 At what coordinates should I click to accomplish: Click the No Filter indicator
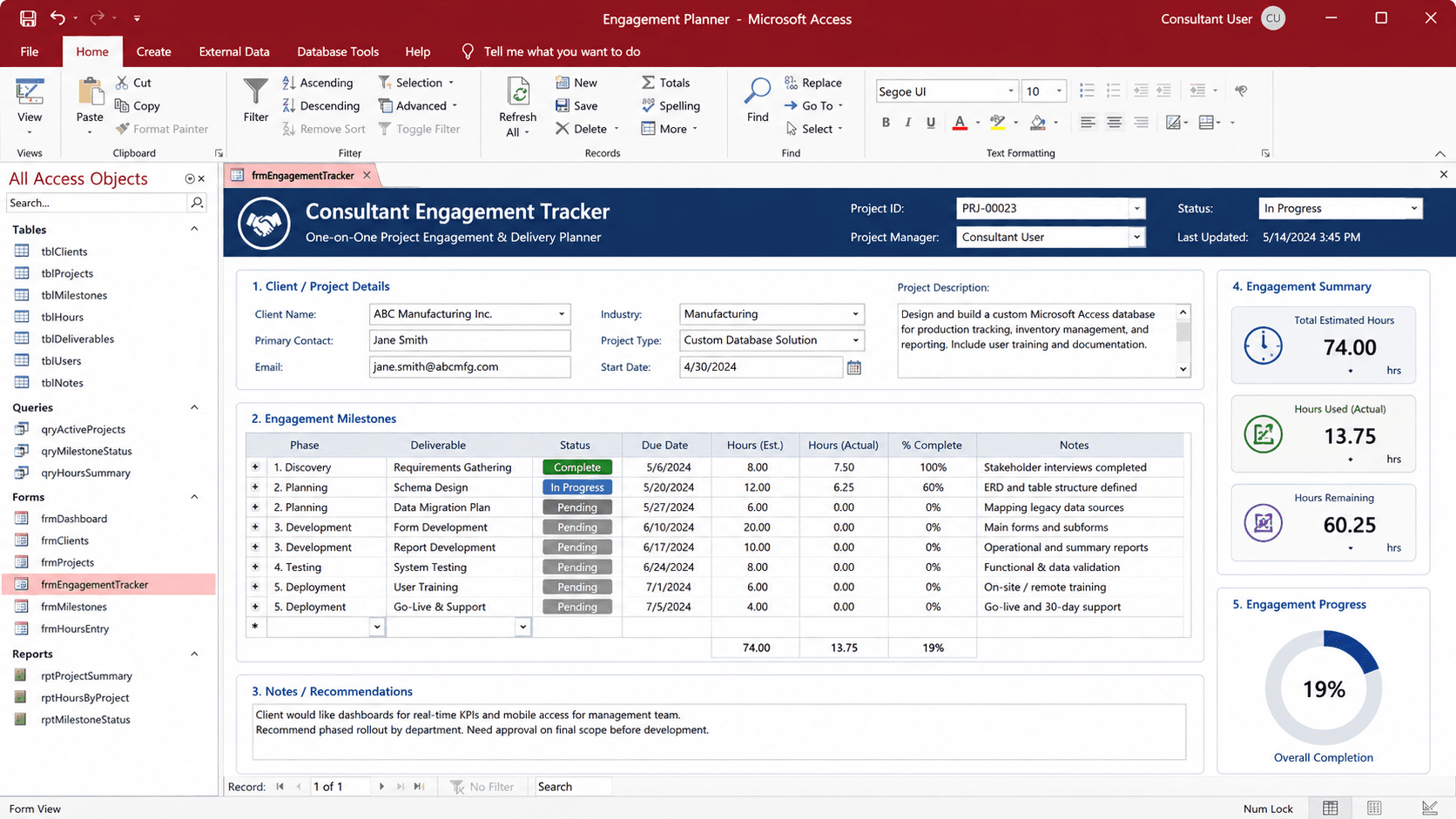482,787
